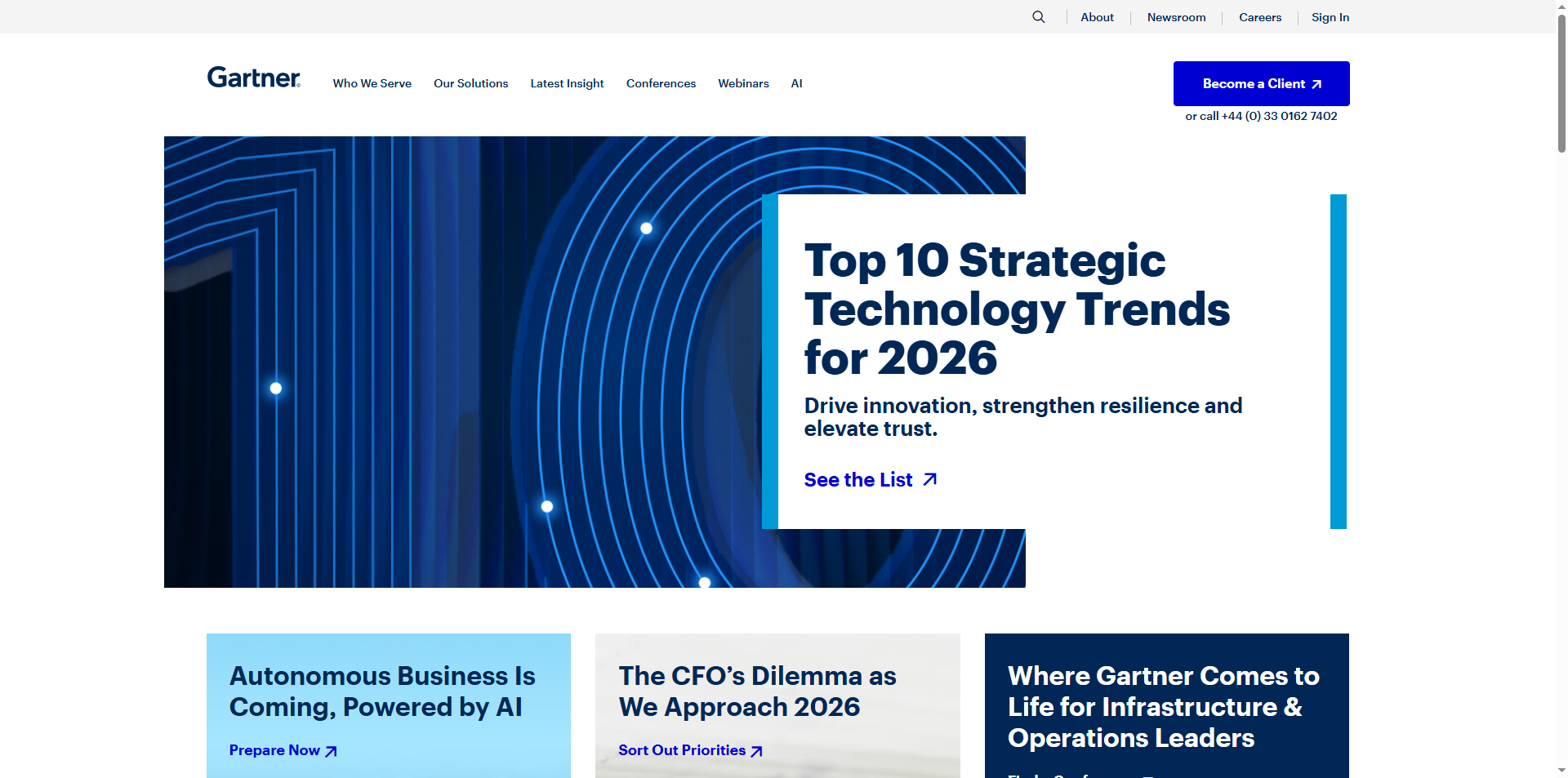Open the Careers link
The image size is (1568, 778).
click(1259, 17)
